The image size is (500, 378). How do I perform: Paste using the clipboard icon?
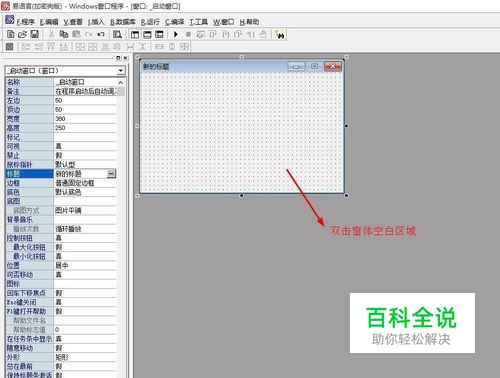coord(76,34)
